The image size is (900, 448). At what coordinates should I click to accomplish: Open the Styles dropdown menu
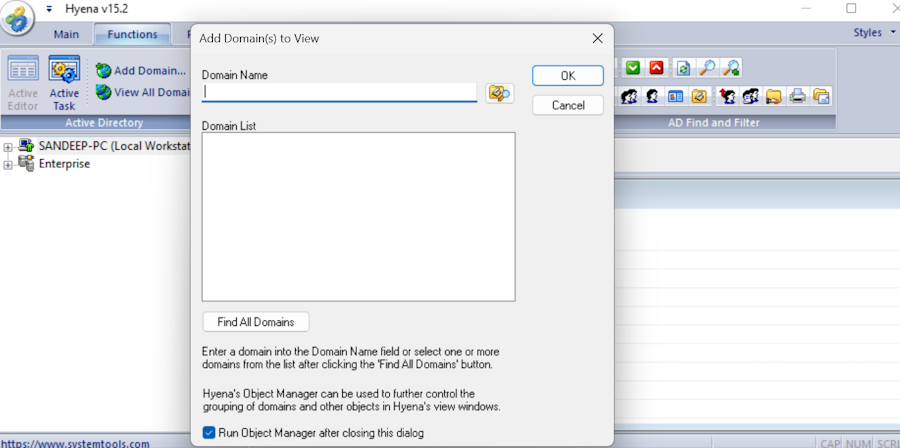coord(873,33)
